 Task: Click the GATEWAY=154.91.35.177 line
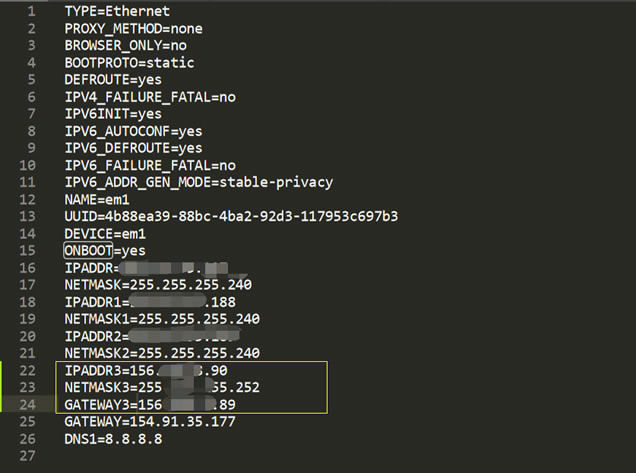(150, 422)
